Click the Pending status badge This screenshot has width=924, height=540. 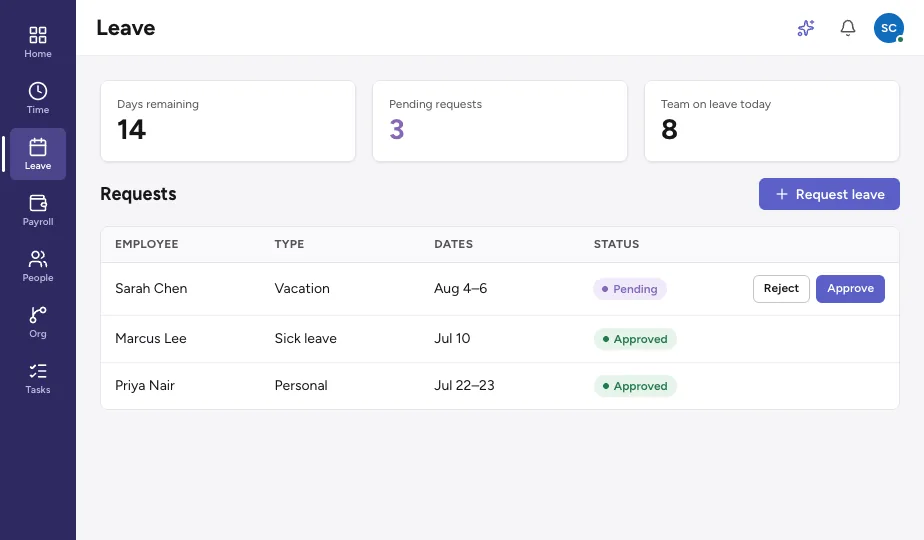point(629,289)
